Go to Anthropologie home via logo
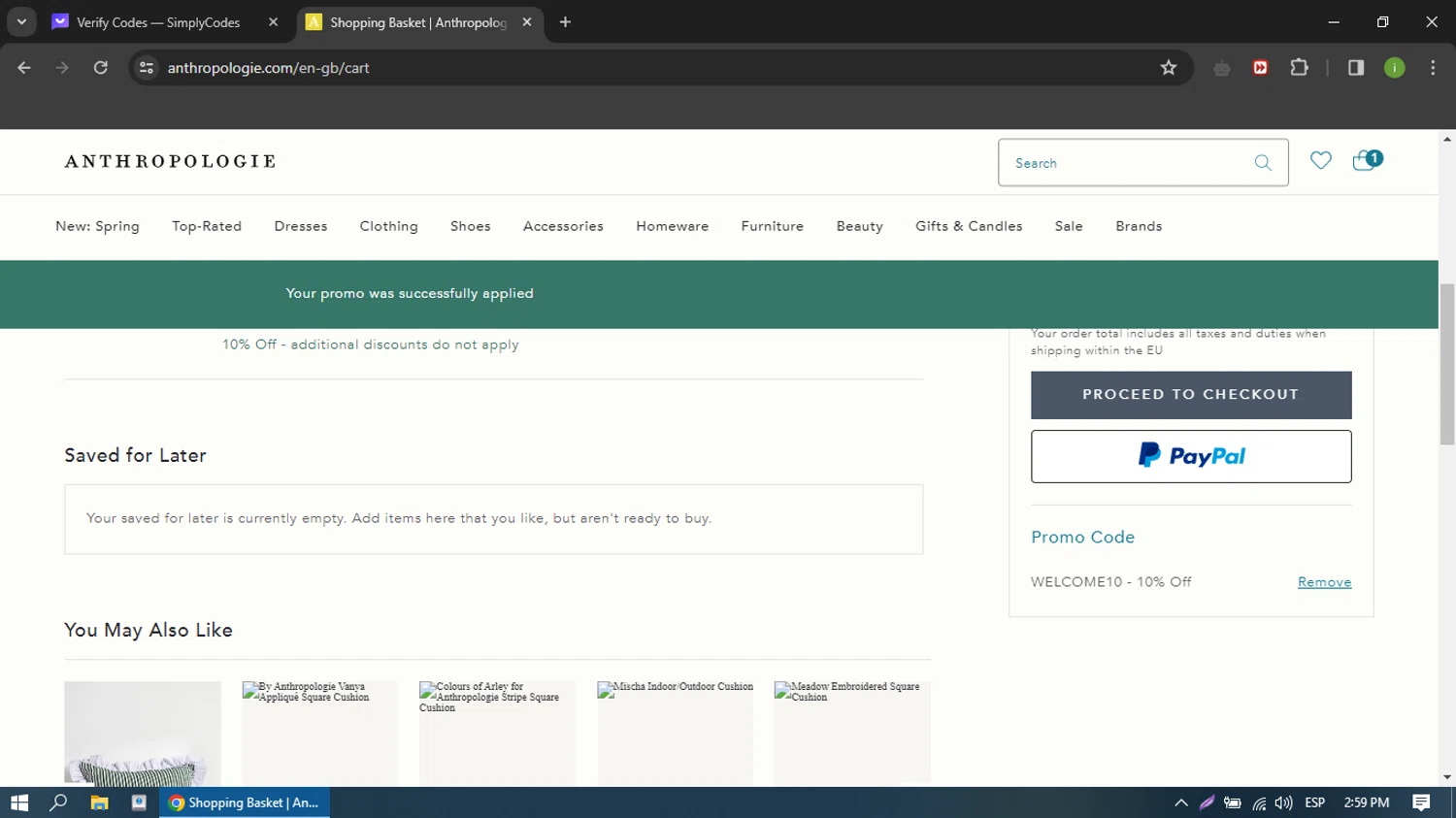This screenshot has width=1456, height=818. pyautogui.click(x=170, y=161)
